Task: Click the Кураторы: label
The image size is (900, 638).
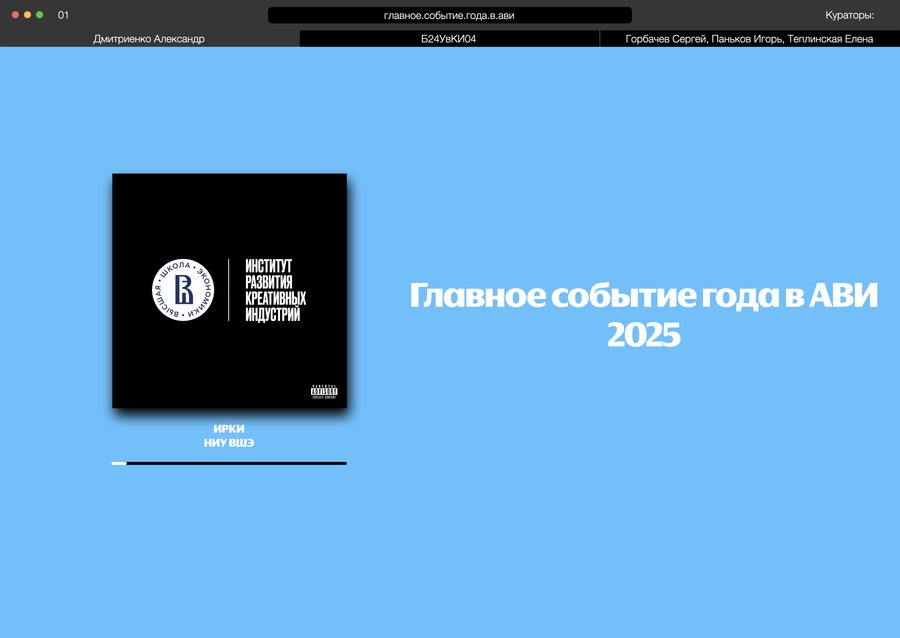Action: [849, 15]
